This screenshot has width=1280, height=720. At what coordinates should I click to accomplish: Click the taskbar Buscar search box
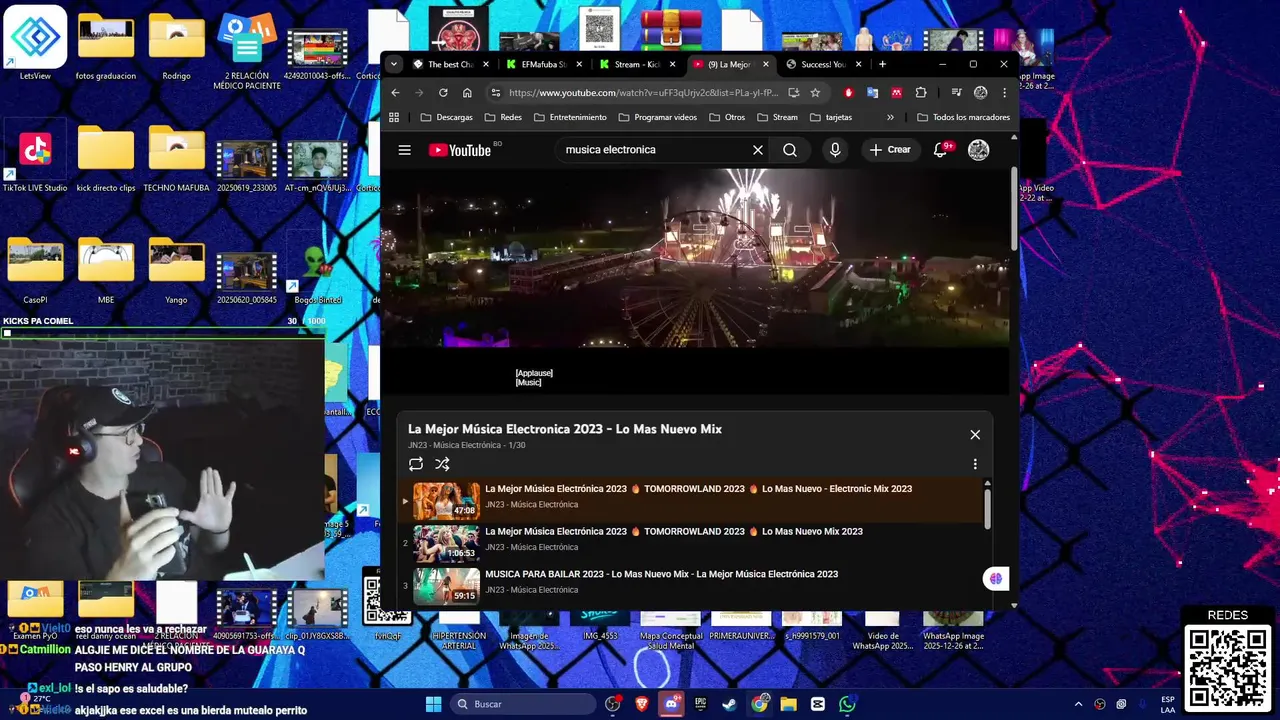(x=523, y=704)
